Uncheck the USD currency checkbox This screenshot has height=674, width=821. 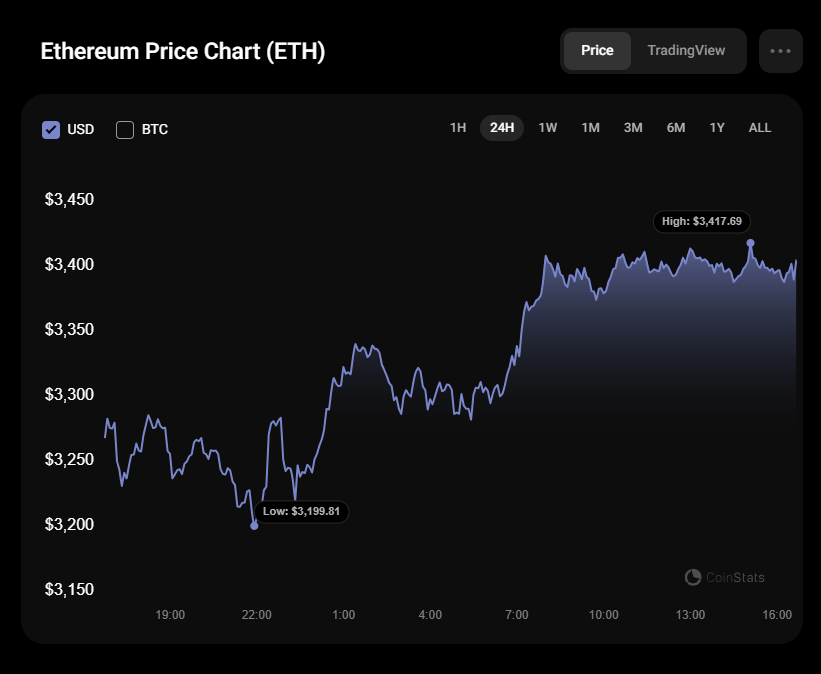51,129
